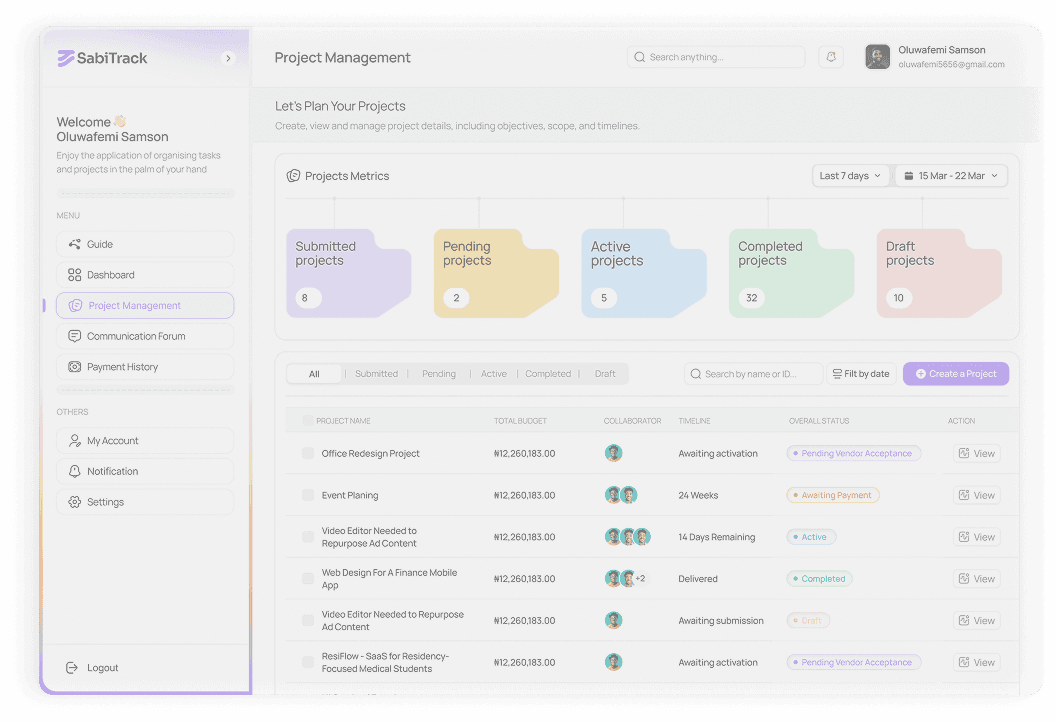Viewport: 1056px width, 722px height.
Task: Open the notification bell icon
Action: [831, 57]
